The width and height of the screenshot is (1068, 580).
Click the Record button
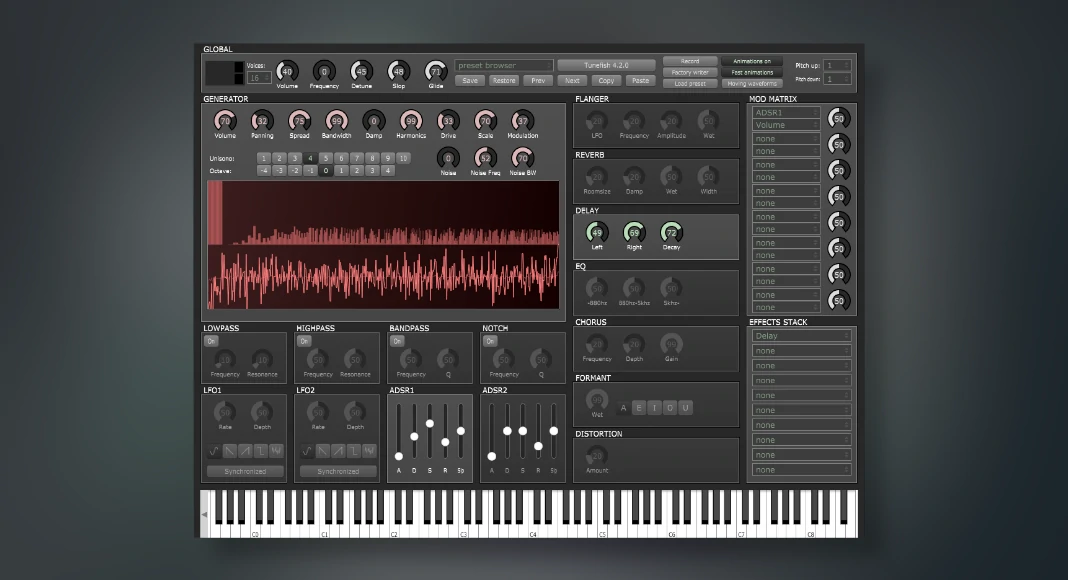point(690,61)
